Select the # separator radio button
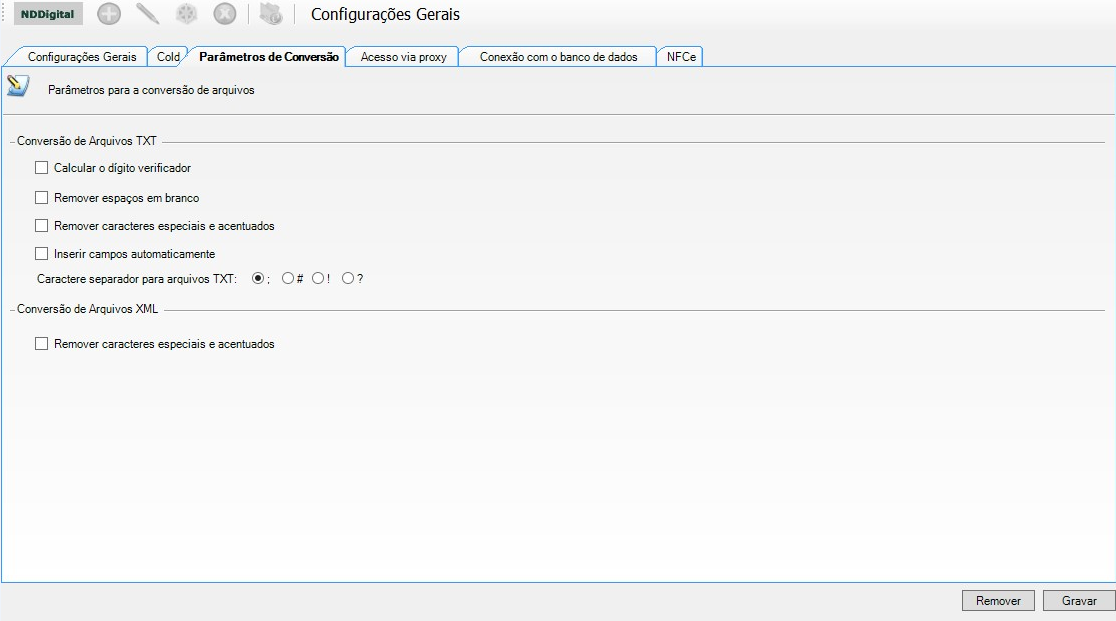 [x=288, y=278]
